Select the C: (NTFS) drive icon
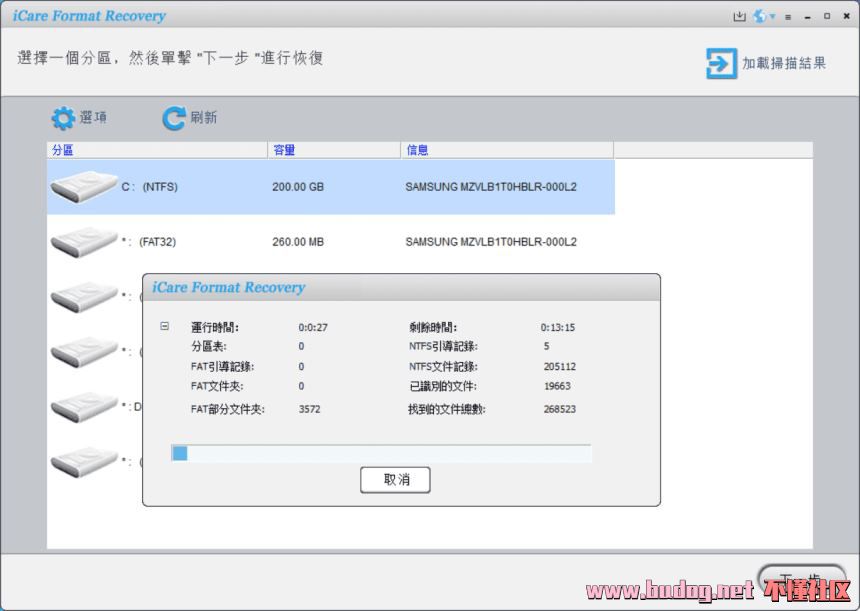860x611 pixels. click(x=84, y=186)
